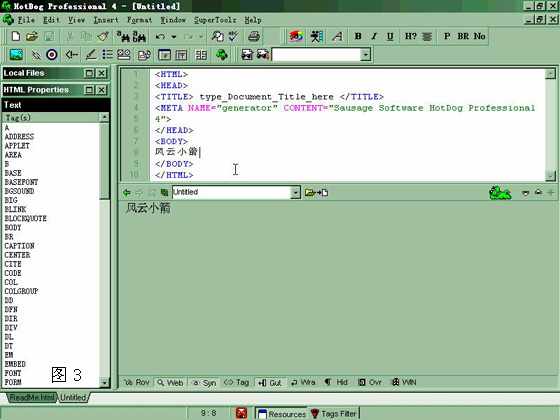Click the New document icon
Viewport: 560px width, 420px height.
(16, 36)
